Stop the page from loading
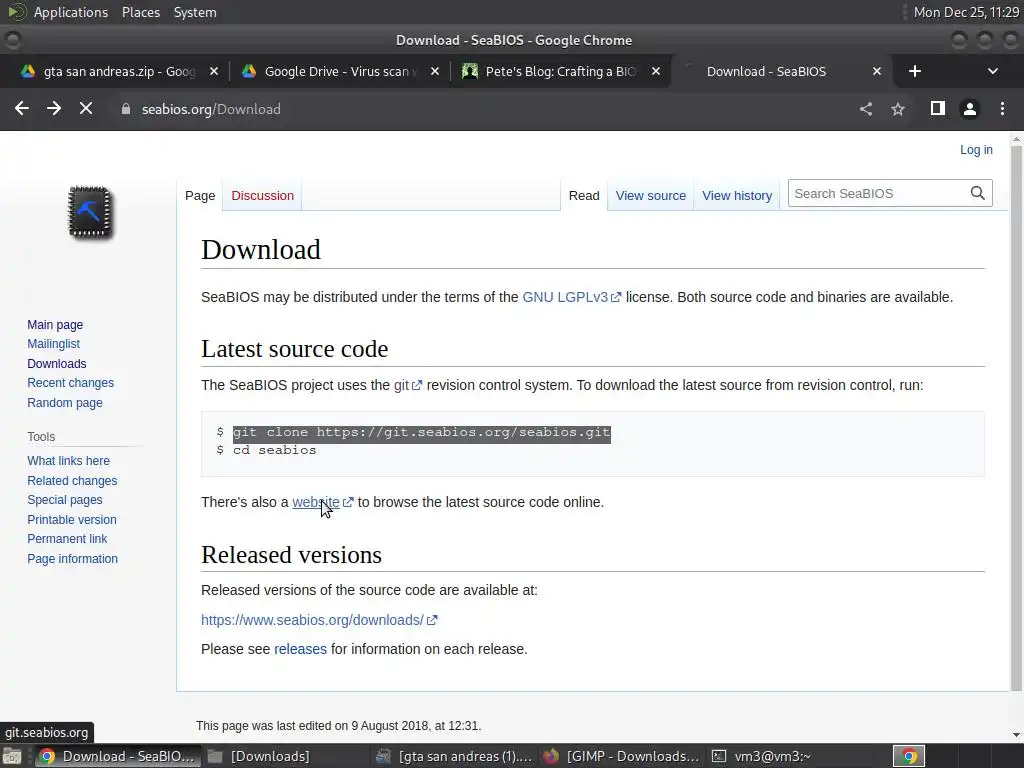This screenshot has height=768, width=1024. pos(86,109)
